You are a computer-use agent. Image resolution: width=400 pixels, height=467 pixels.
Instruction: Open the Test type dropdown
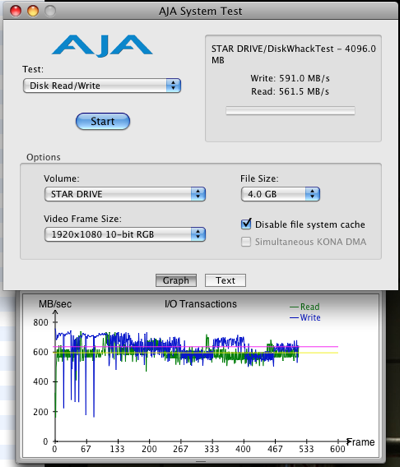coord(102,86)
